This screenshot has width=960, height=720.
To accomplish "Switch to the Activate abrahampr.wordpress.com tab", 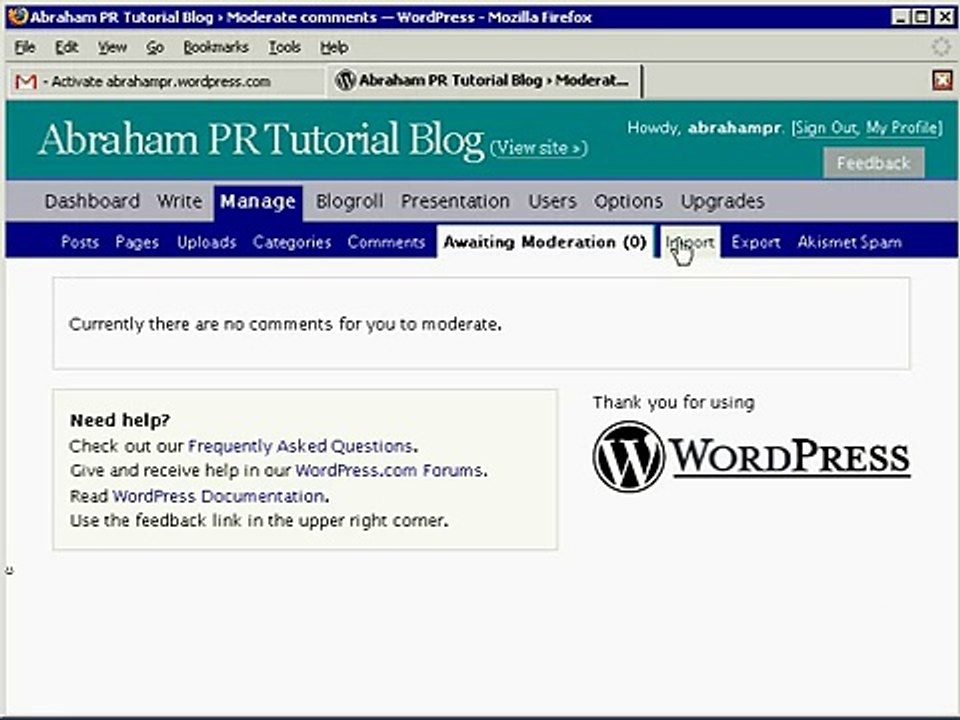I will click(167, 81).
